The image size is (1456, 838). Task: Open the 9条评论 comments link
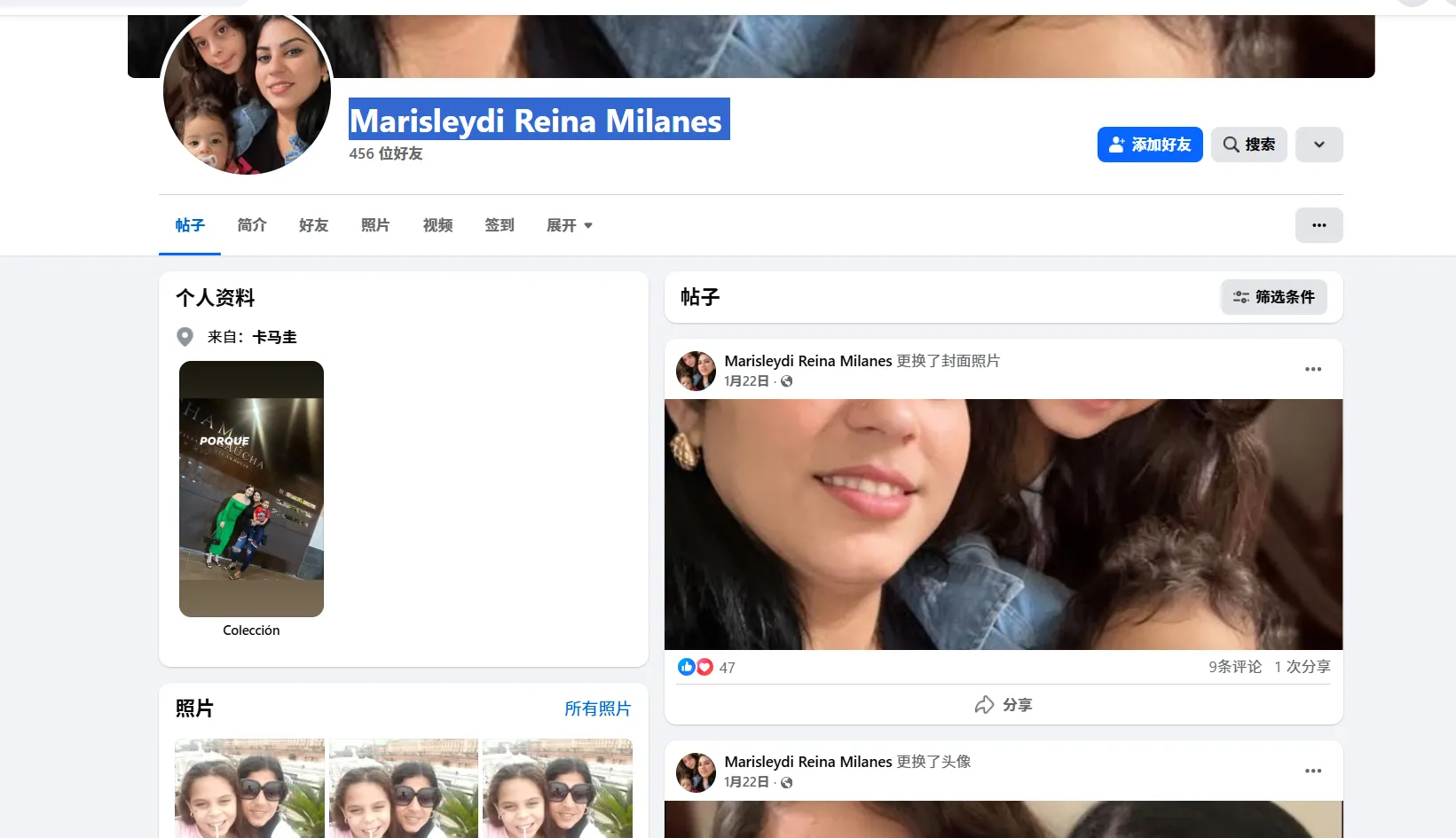[1235, 667]
